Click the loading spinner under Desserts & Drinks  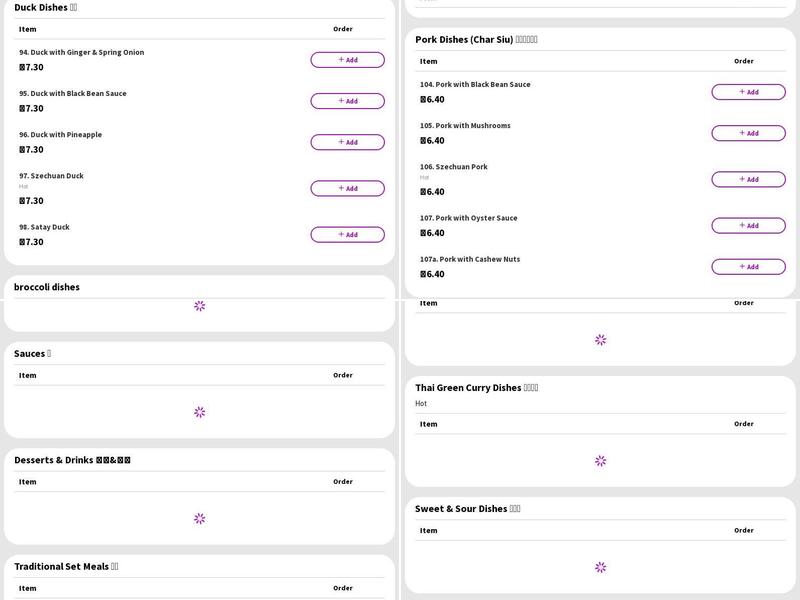[x=200, y=518]
